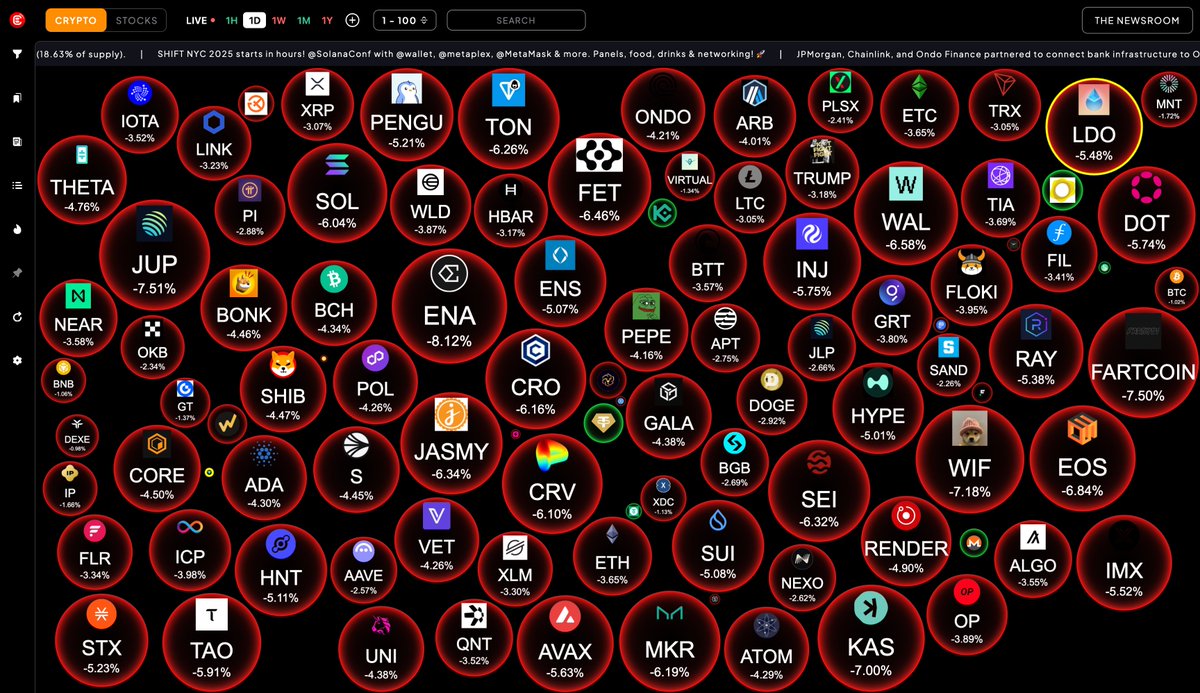The image size is (1200, 693).
Task: Select the 1D timeframe tab
Action: click(x=255, y=20)
